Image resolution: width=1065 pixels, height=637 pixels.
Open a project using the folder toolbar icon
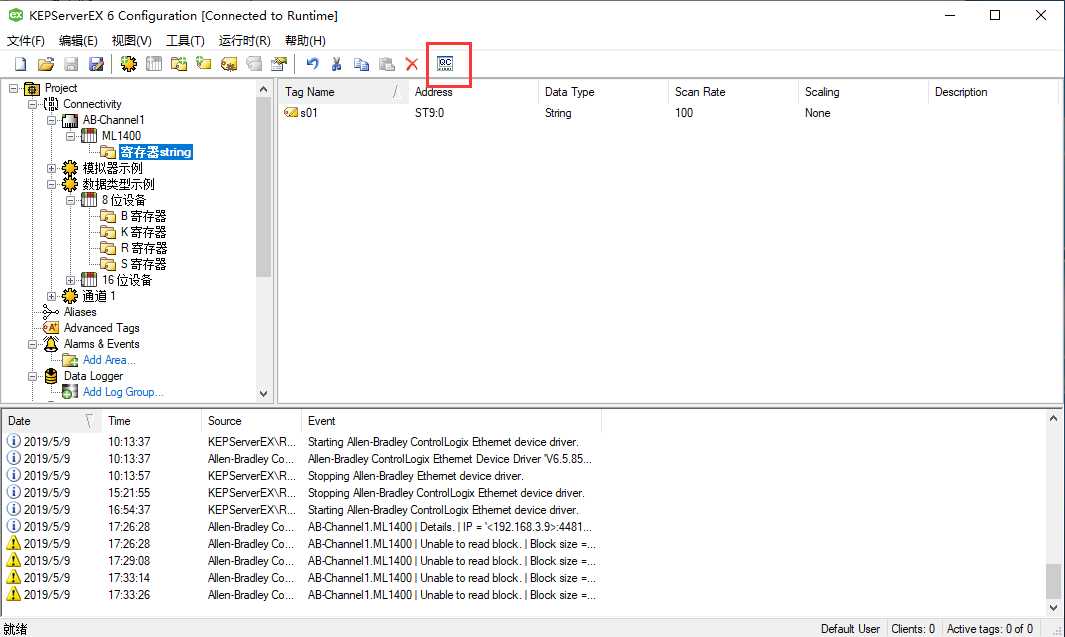[46, 64]
